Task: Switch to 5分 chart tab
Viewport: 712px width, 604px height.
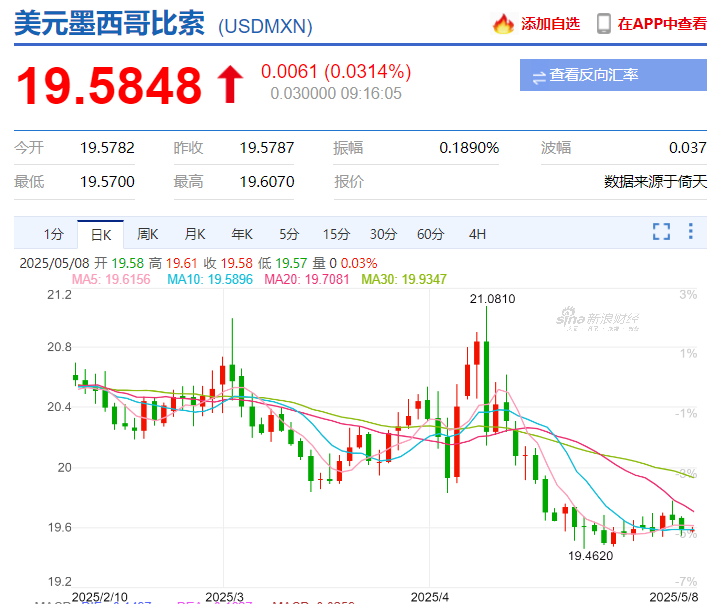Action: (289, 234)
